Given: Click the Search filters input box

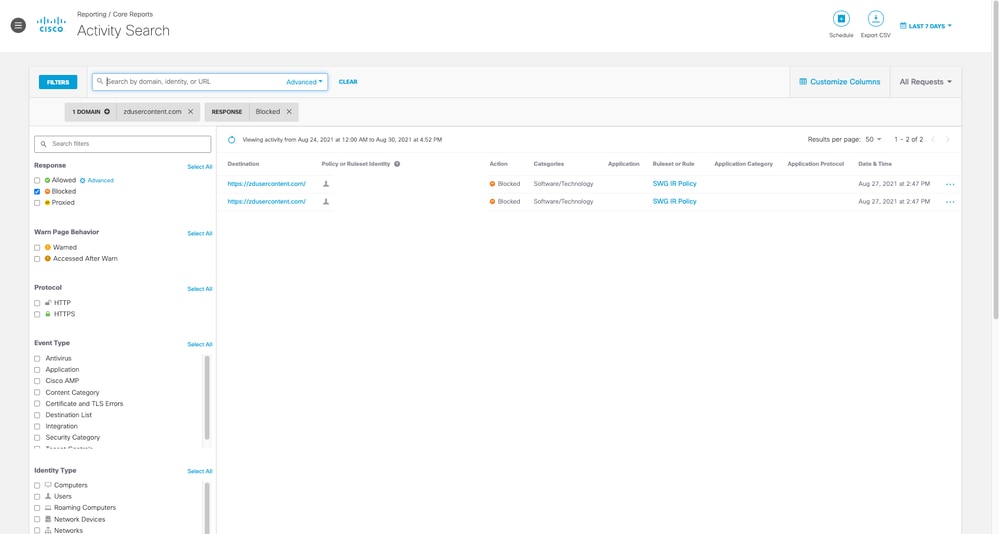Looking at the screenshot, I should (122, 144).
